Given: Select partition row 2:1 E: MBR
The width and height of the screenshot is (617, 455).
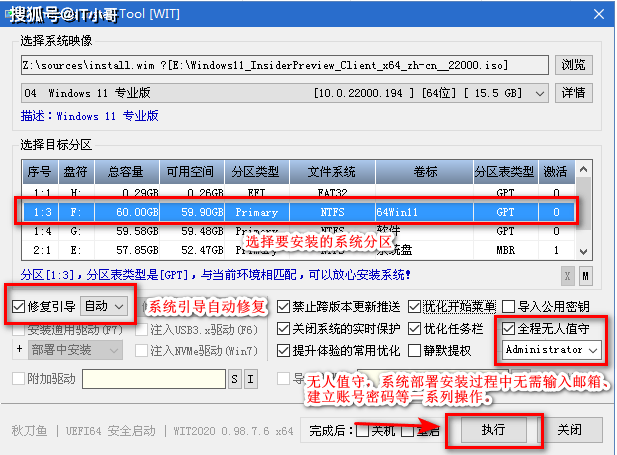Looking at the screenshot, I should pyautogui.click(x=298, y=250).
